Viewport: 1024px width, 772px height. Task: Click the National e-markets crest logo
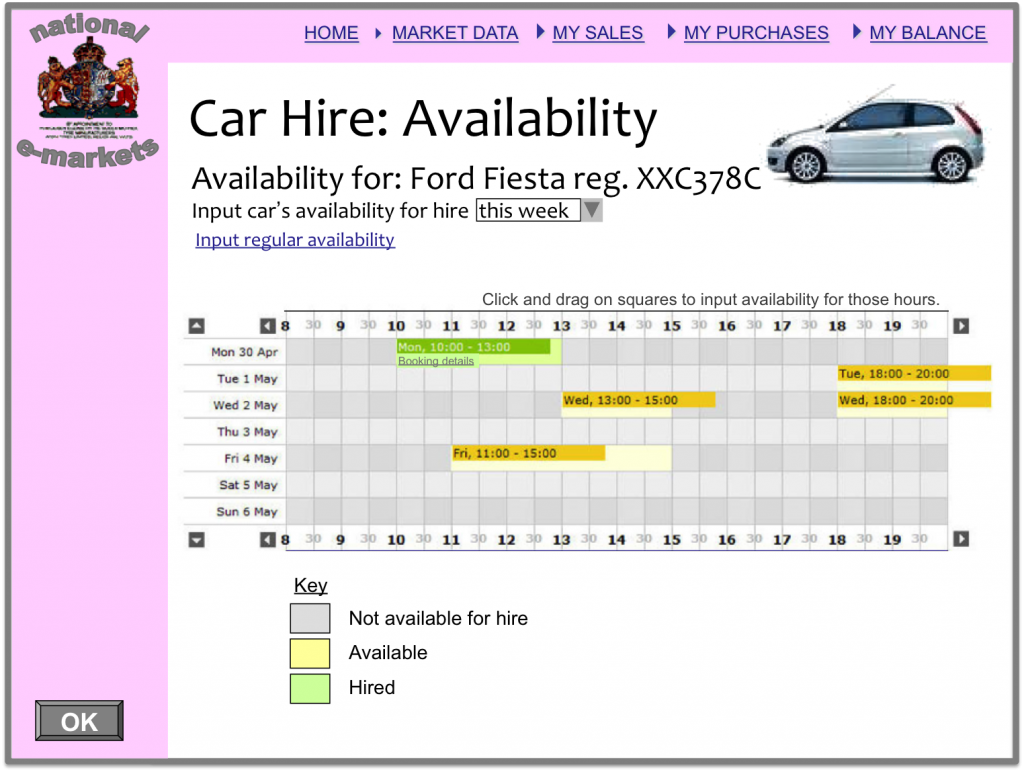pos(88,88)
